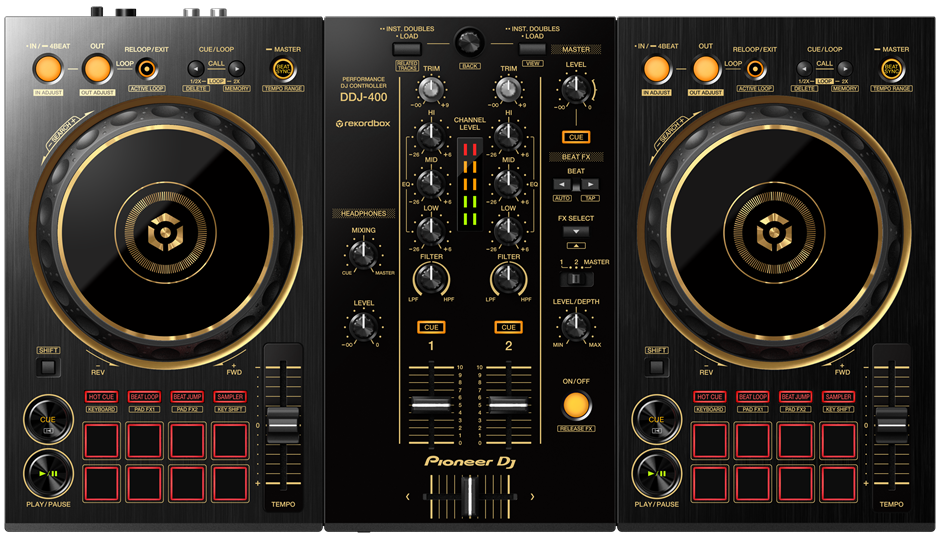Hit the right deck CUE button

656,419
